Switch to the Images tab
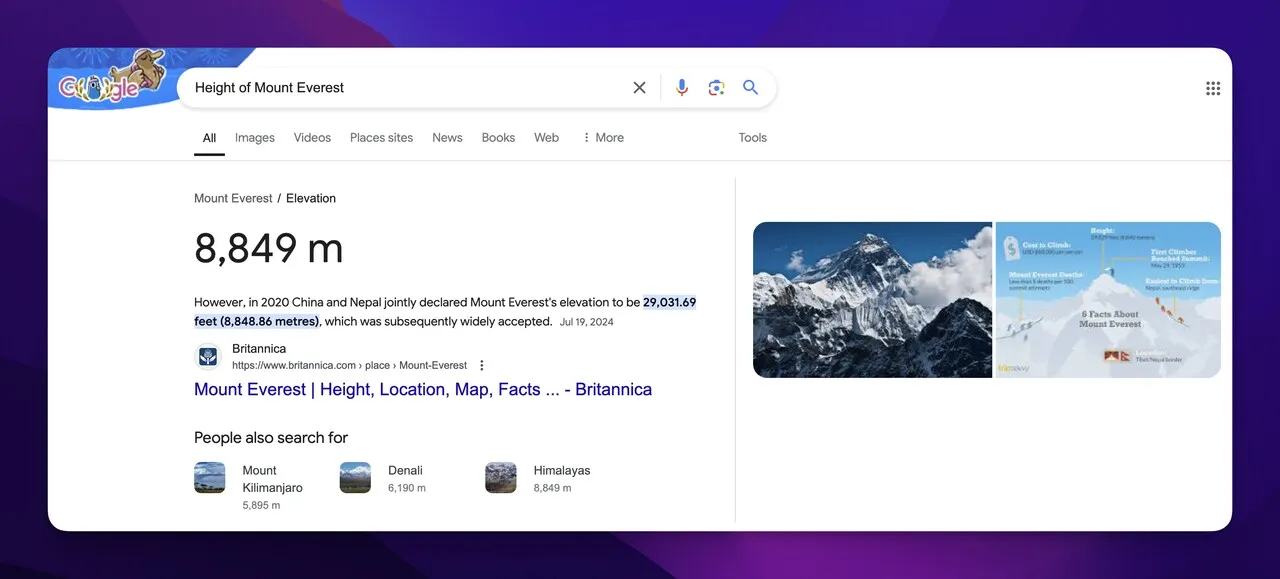The height and width of the screenshot is (579, 1280). tap(255, 138)
